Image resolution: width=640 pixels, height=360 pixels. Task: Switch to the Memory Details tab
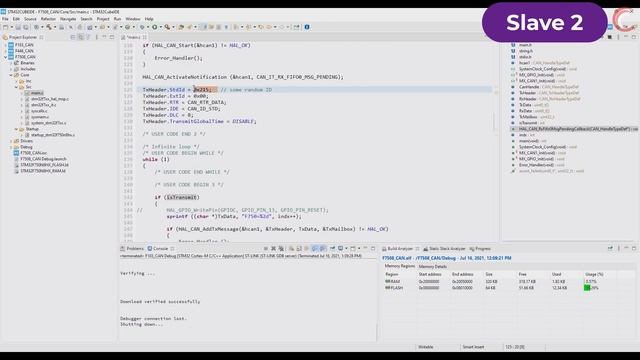pos(433,267)
